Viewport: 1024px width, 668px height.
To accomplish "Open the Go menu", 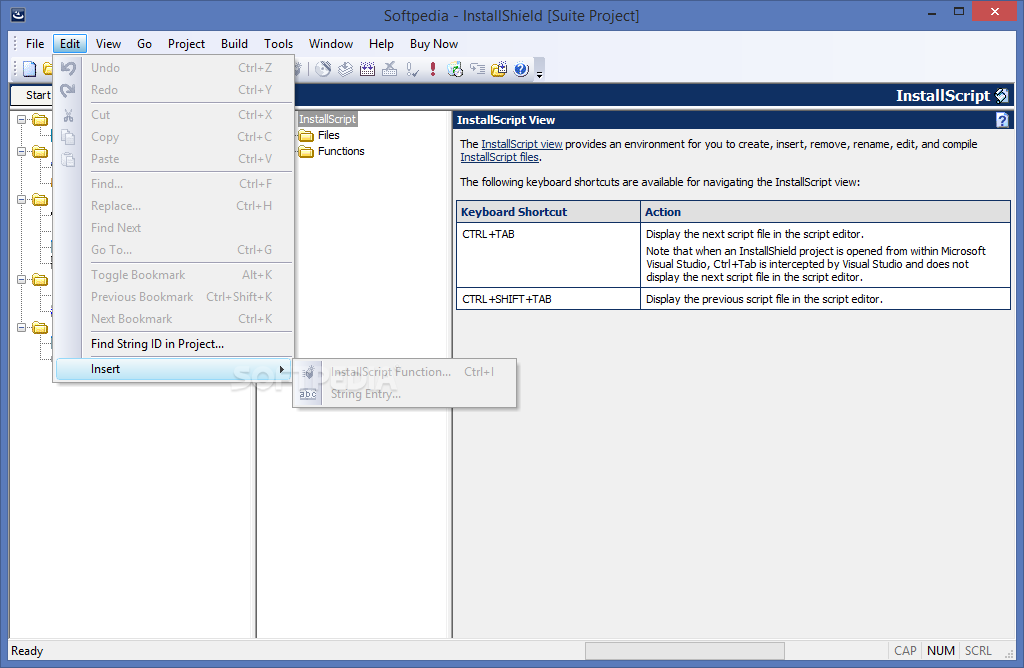I will (x=144, y=44).
